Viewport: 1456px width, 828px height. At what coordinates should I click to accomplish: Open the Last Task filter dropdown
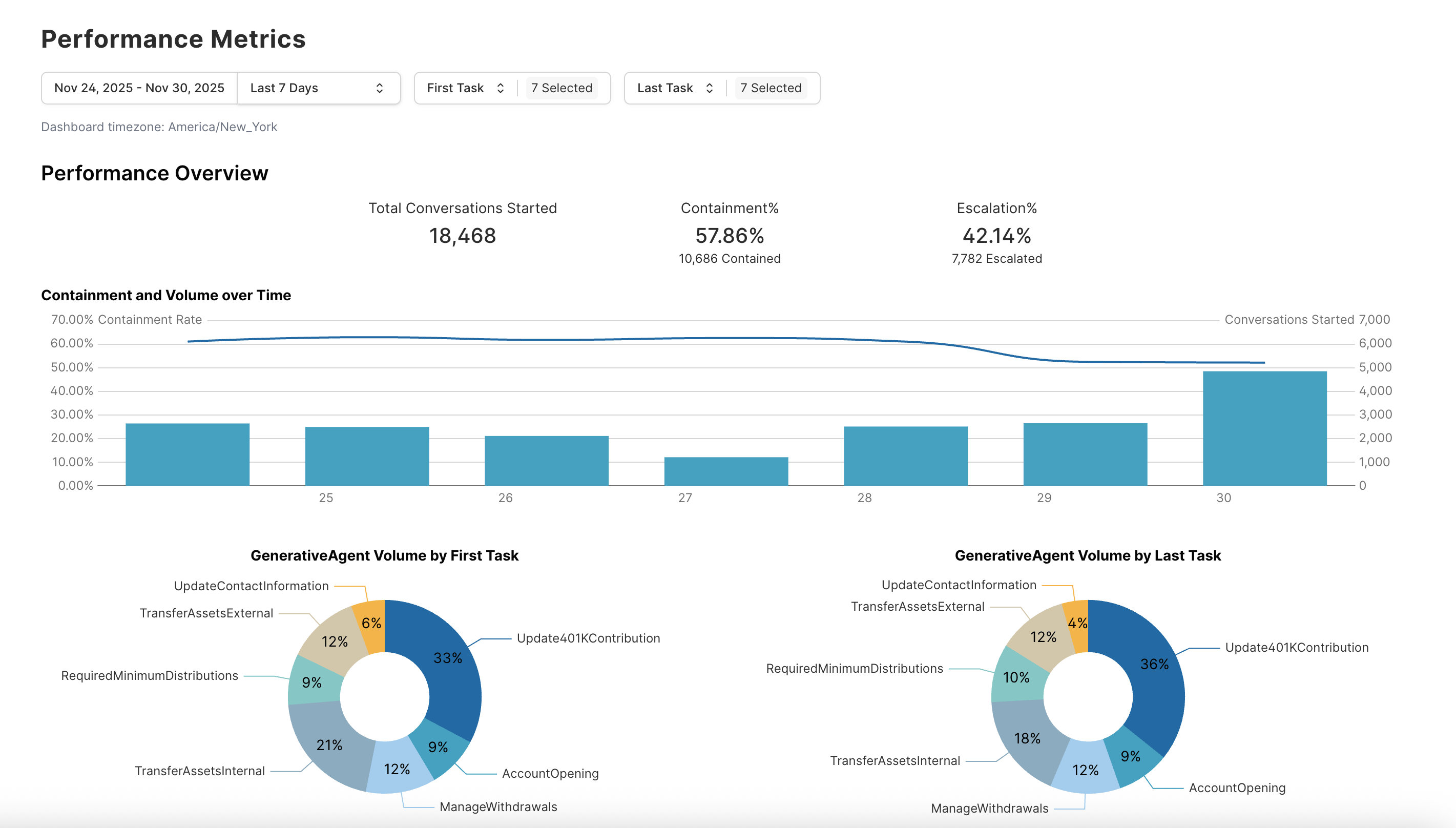[x=675, y=88]
